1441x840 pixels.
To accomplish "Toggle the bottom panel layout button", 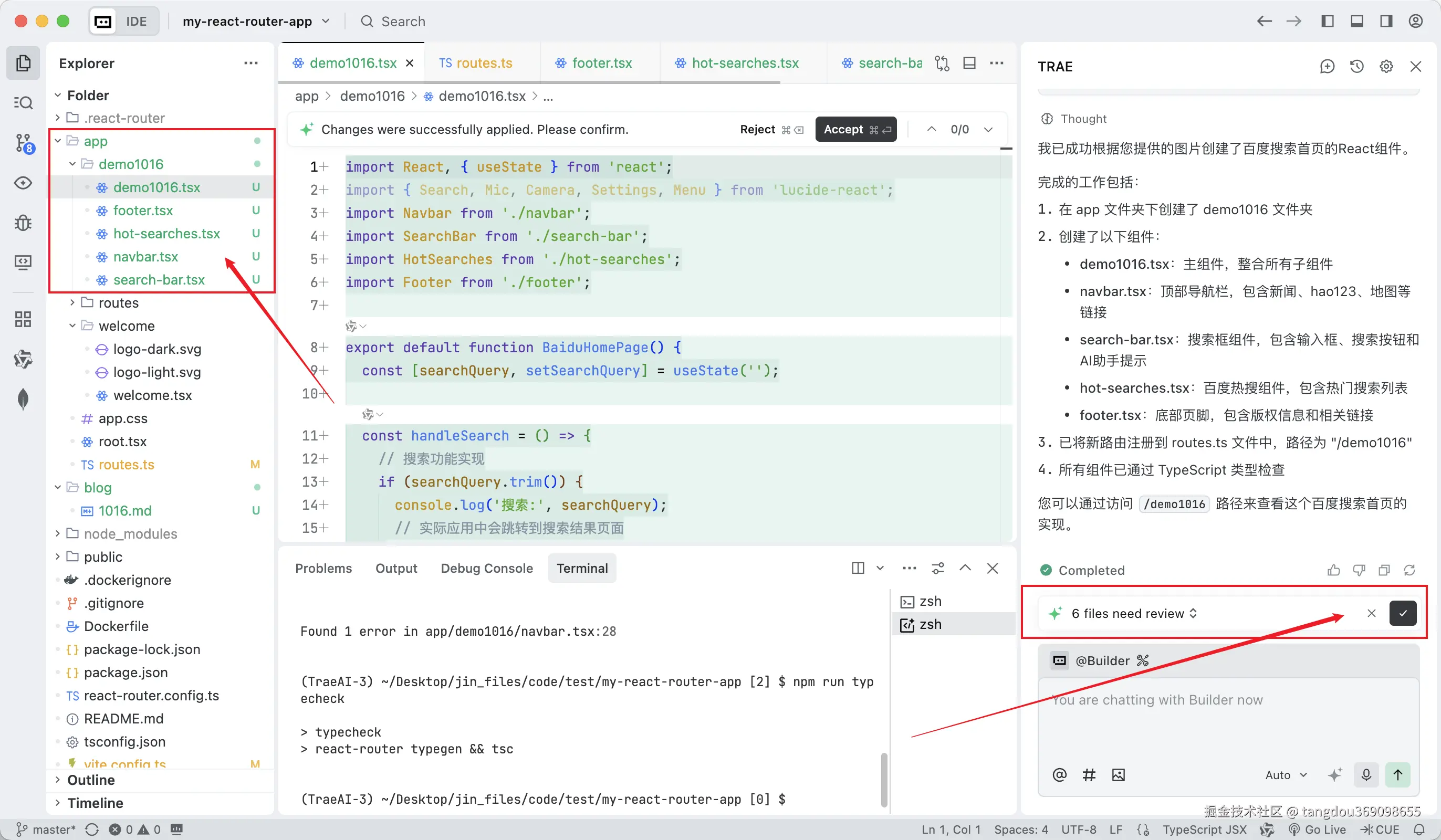I will pos(1357,21).
